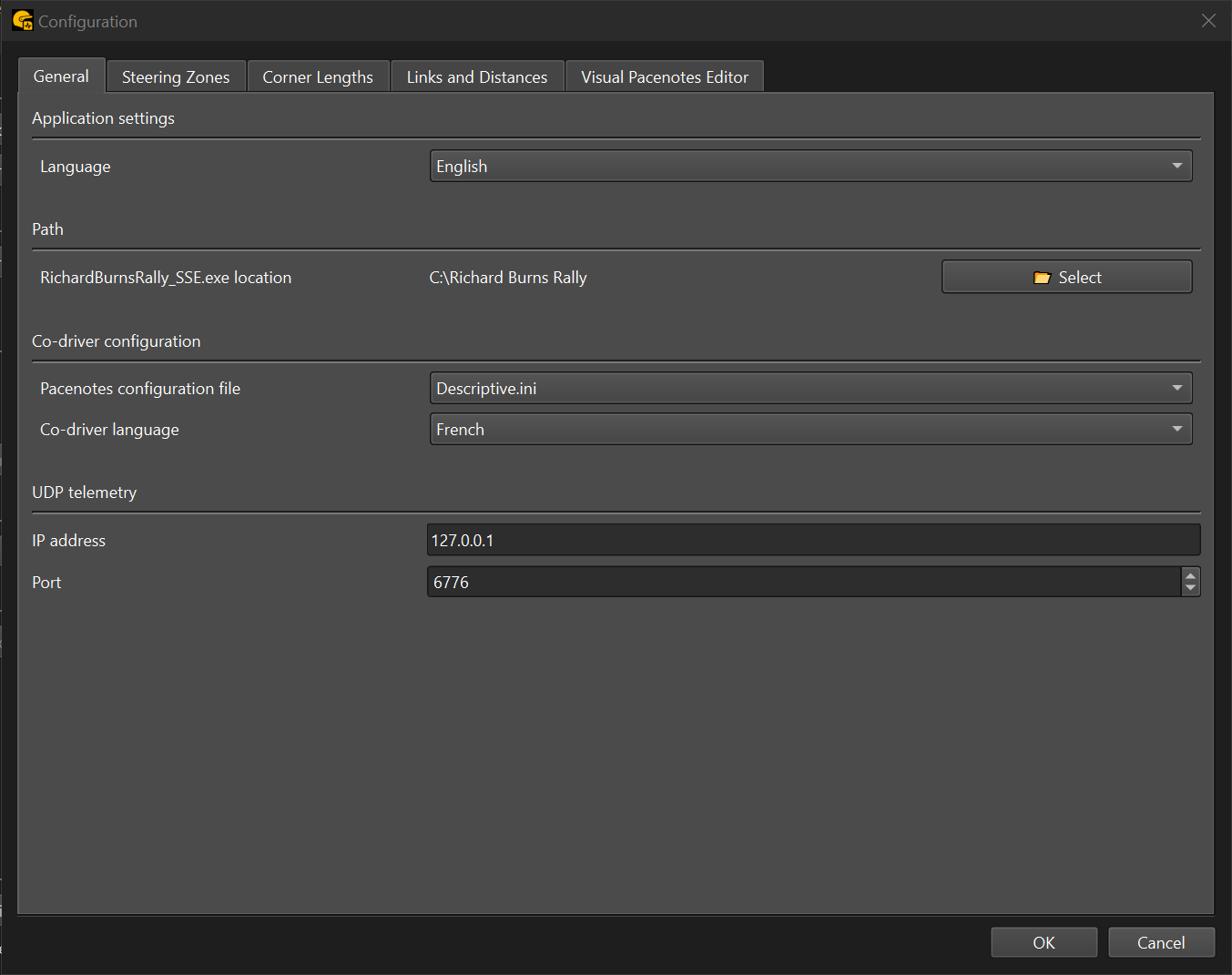Select the Links and Distances tab
This screenshot has width=1232, height=975.
[477, 77]
